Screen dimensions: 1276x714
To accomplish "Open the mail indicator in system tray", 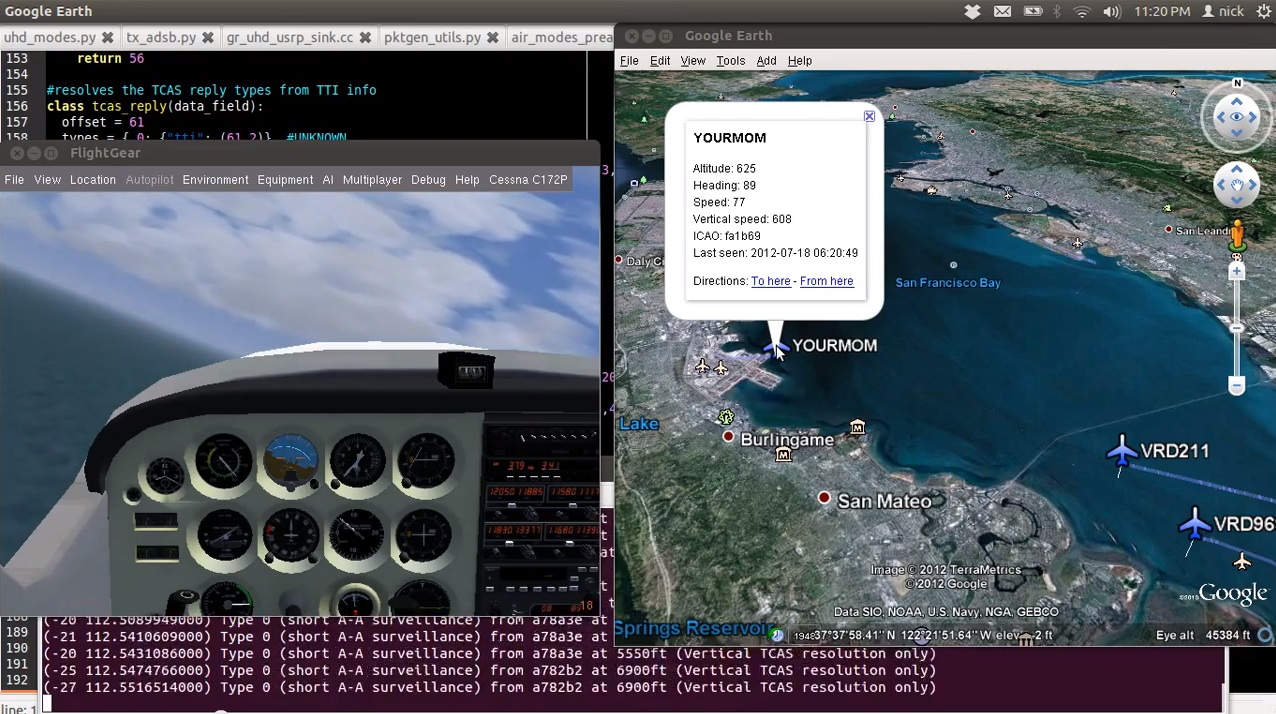I will coord(1002,11).
